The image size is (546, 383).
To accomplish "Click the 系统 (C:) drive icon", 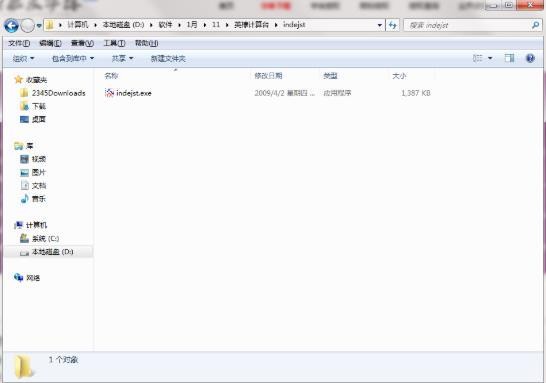I will tap(24, 239).
